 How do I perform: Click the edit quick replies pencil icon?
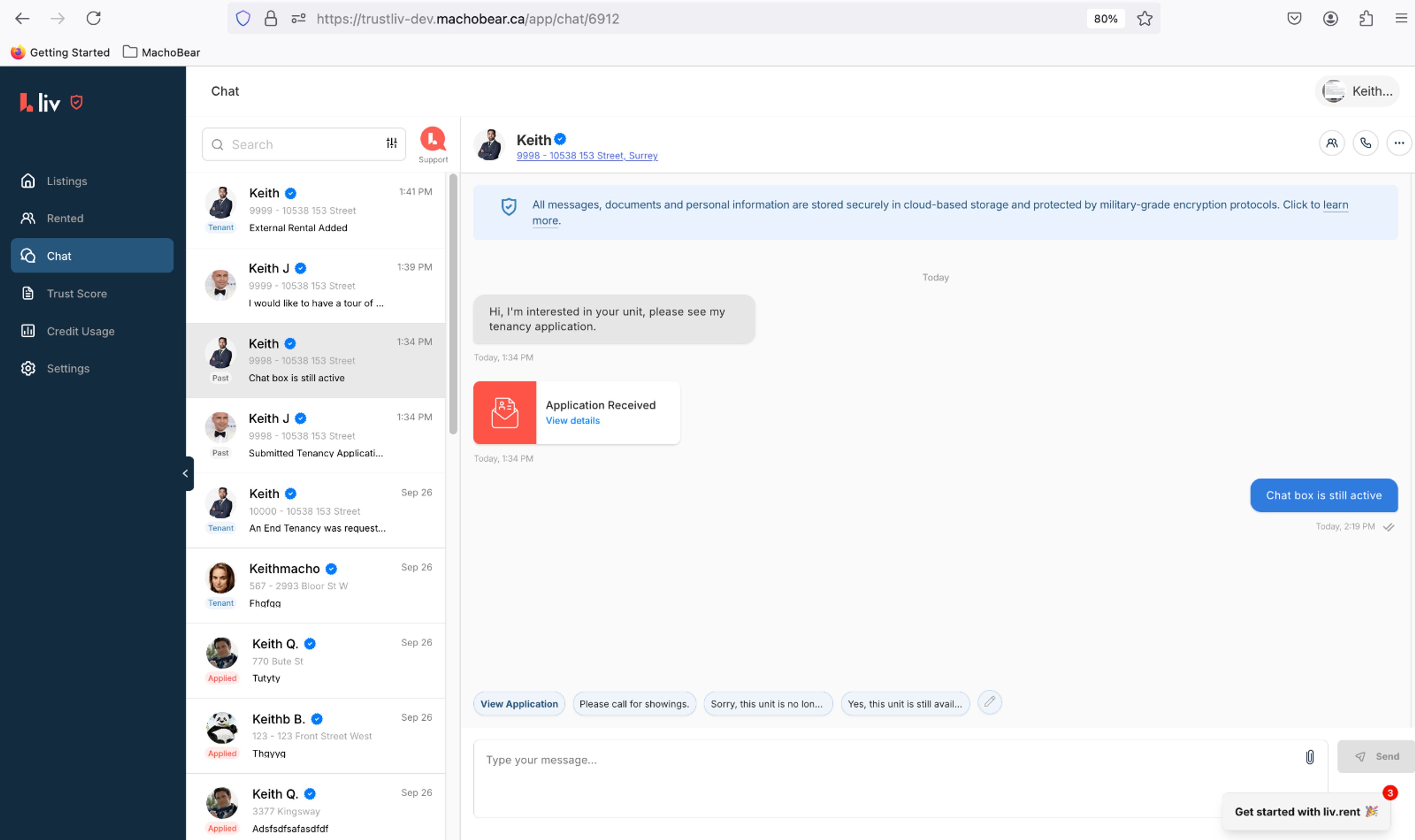pos(989,703)
